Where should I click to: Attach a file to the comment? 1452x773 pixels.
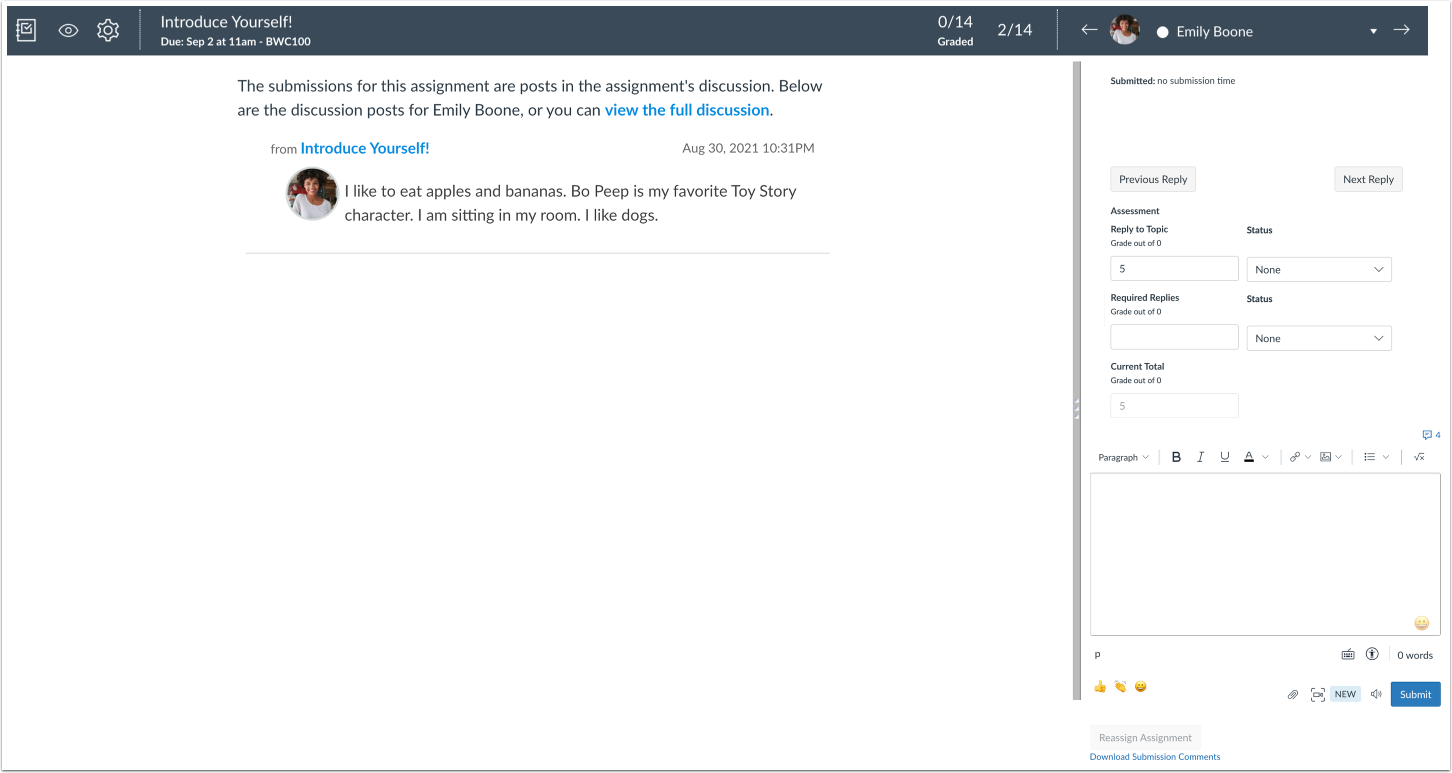click(x=1292, y=693)
